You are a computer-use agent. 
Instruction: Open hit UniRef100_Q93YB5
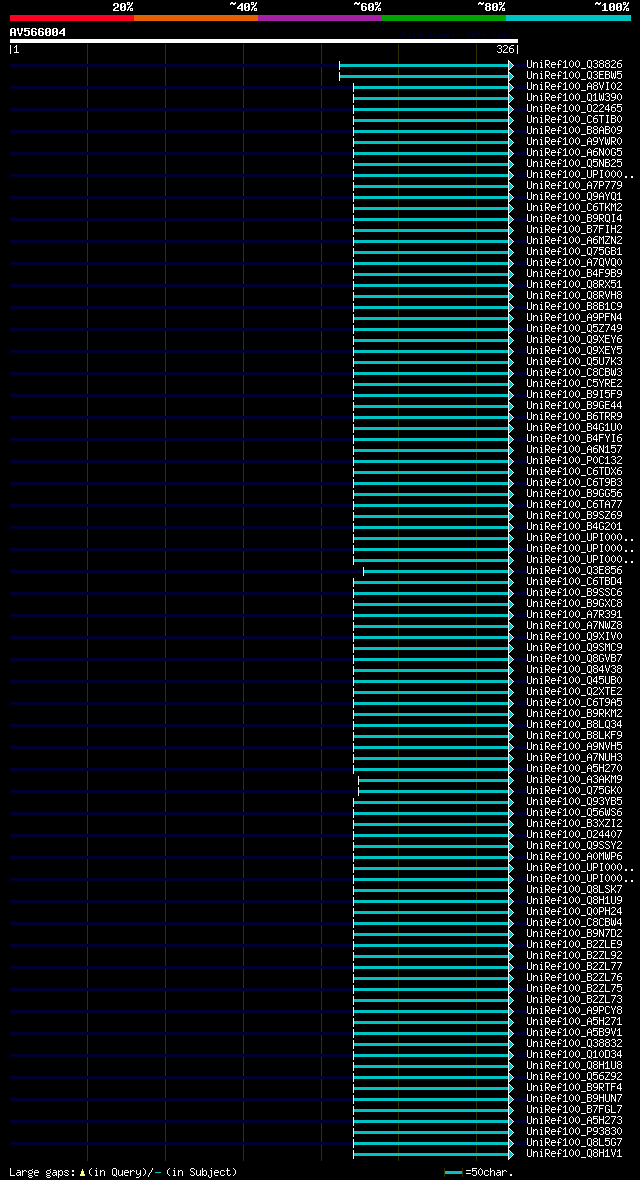[574, 801]
